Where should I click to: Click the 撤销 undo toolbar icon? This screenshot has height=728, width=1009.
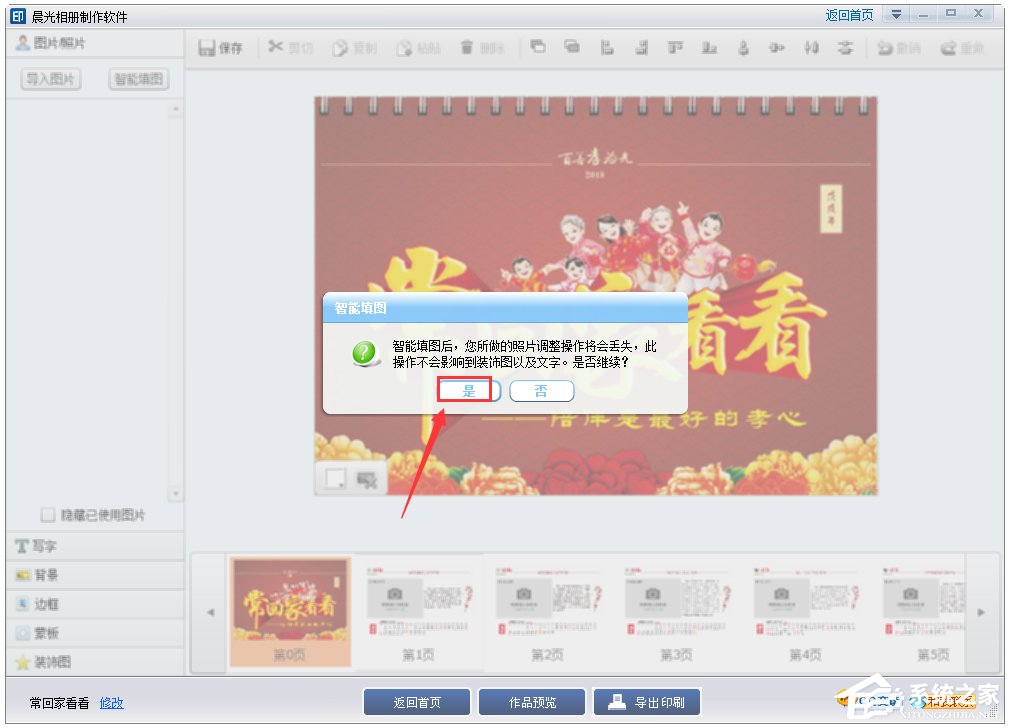coord(898,47)
